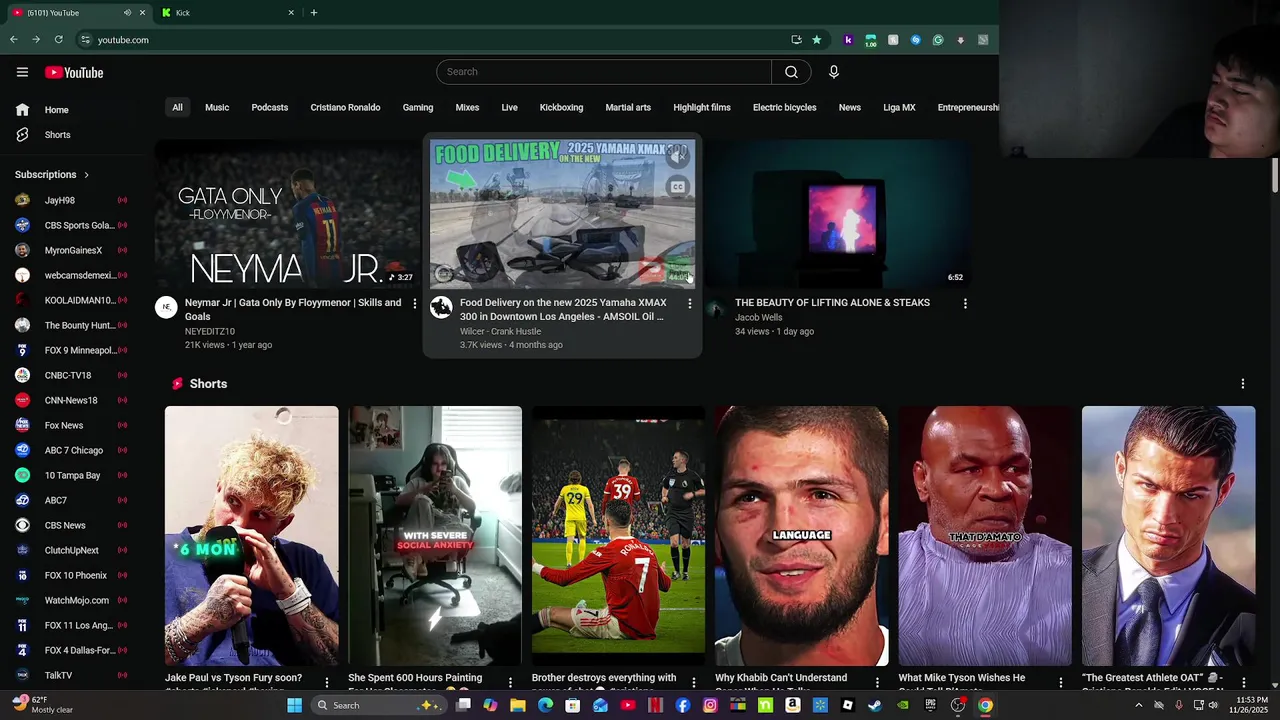
Task: Click the YouTube search input field
Action: click(604, 72)
